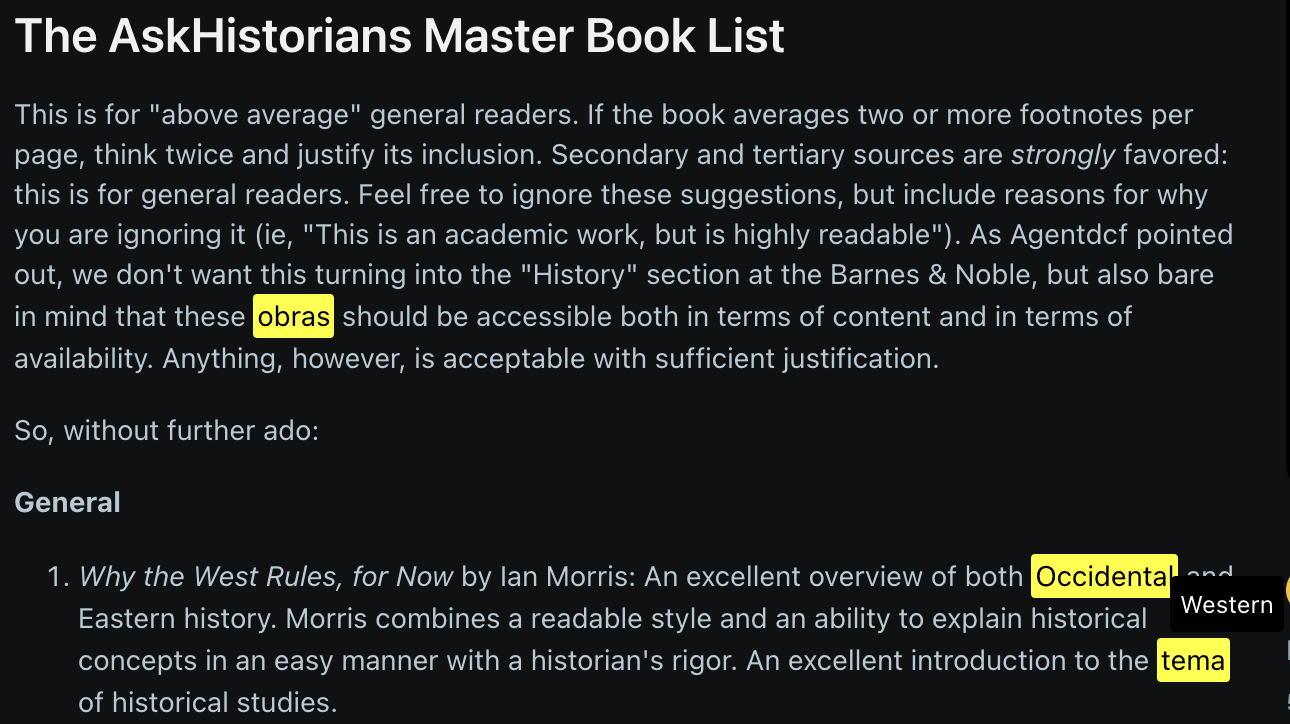The height and width of the screenshot is (724, 1290).
Task: Click the italicized word "strongly"
Action: (x=1062, y=154)
